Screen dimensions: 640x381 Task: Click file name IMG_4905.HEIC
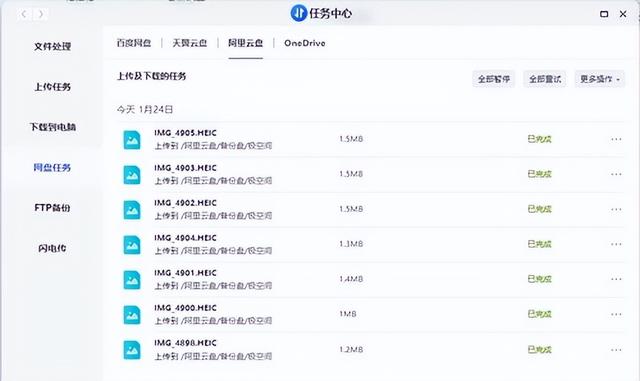coord(185,133)
